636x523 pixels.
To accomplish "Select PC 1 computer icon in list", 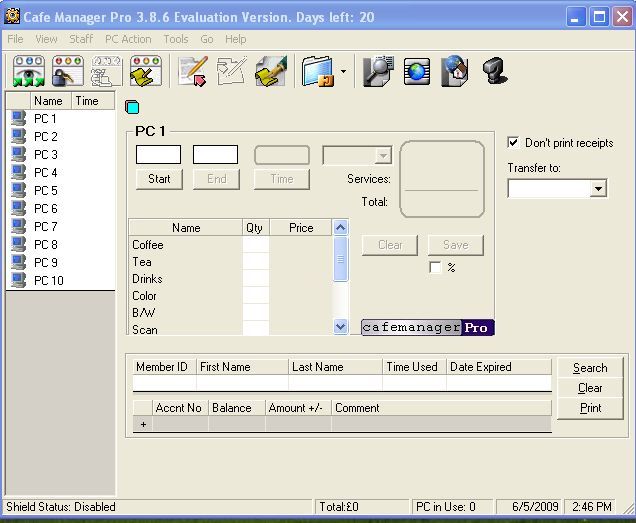I will [18, 118].
